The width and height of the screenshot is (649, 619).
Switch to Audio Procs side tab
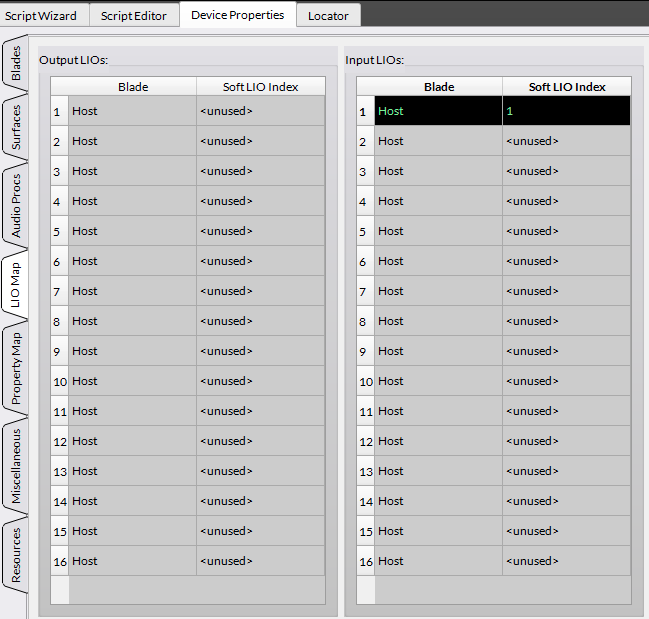tap(15, 206)
